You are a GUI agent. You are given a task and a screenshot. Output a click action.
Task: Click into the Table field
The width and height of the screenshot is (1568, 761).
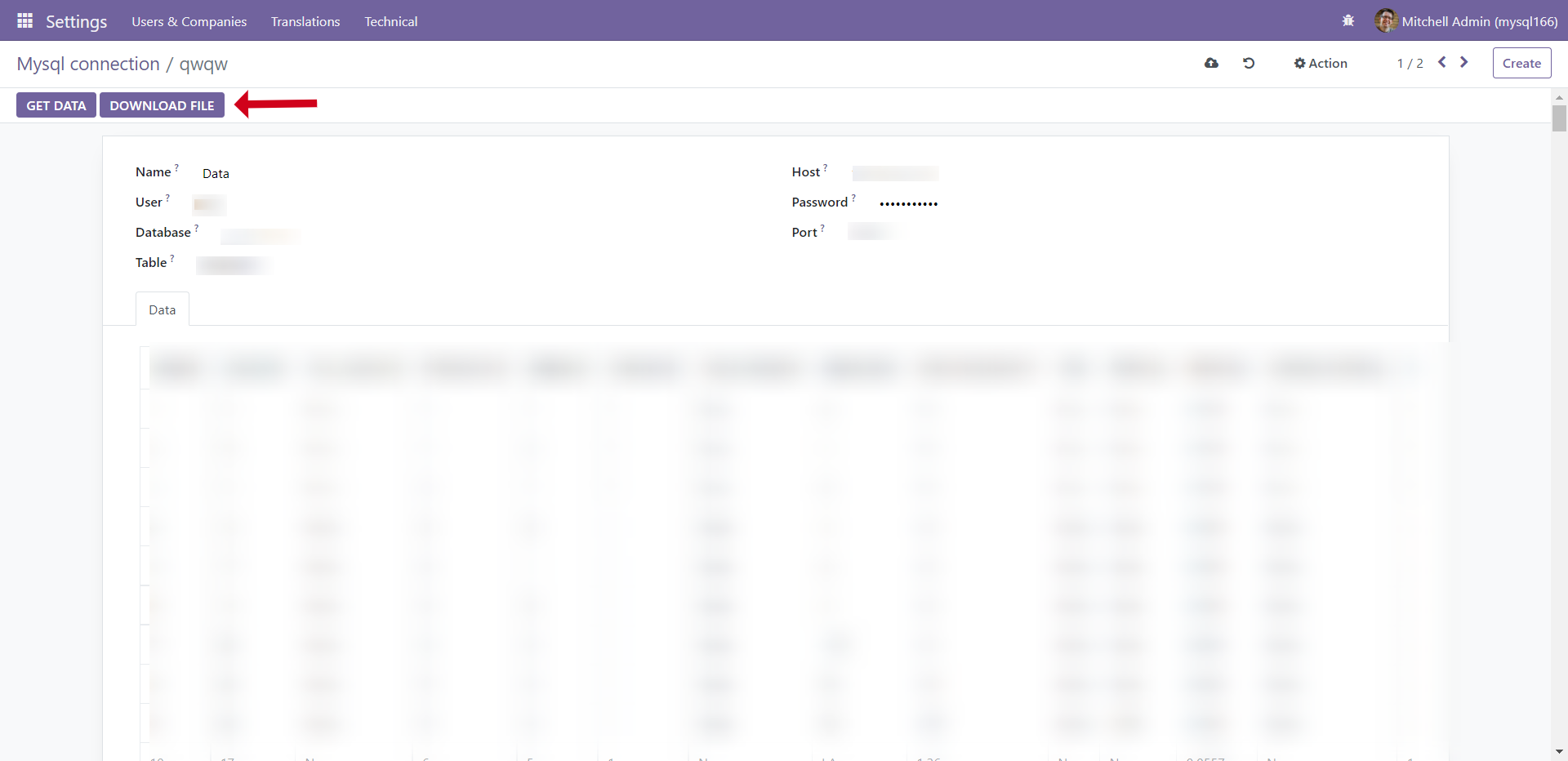pos(234,265)
